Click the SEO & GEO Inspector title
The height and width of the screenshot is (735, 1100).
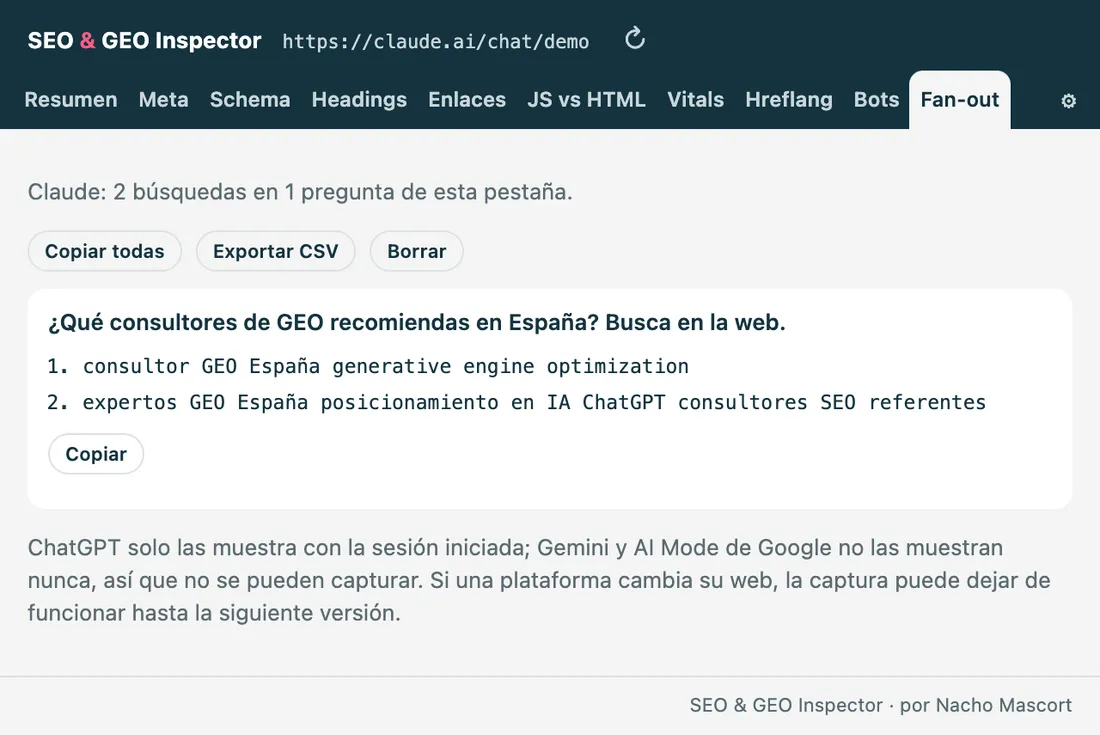[x=145, y=41]
